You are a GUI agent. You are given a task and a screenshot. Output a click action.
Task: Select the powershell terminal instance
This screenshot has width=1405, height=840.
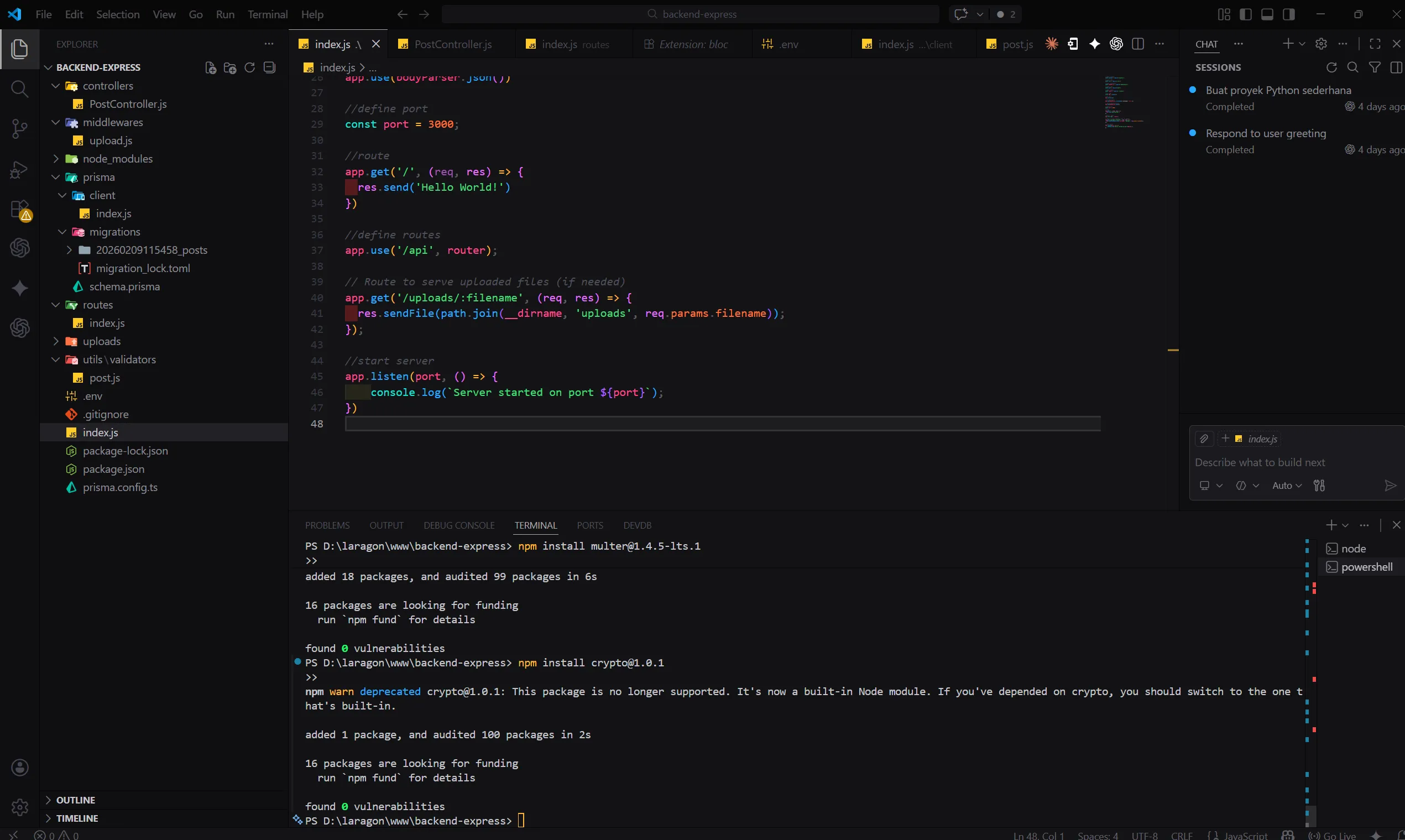tap(1361, 567)
